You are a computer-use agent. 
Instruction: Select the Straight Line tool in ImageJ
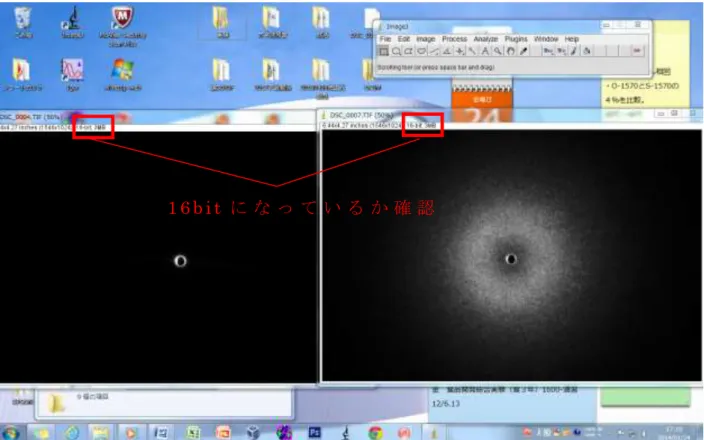(434, 51)
